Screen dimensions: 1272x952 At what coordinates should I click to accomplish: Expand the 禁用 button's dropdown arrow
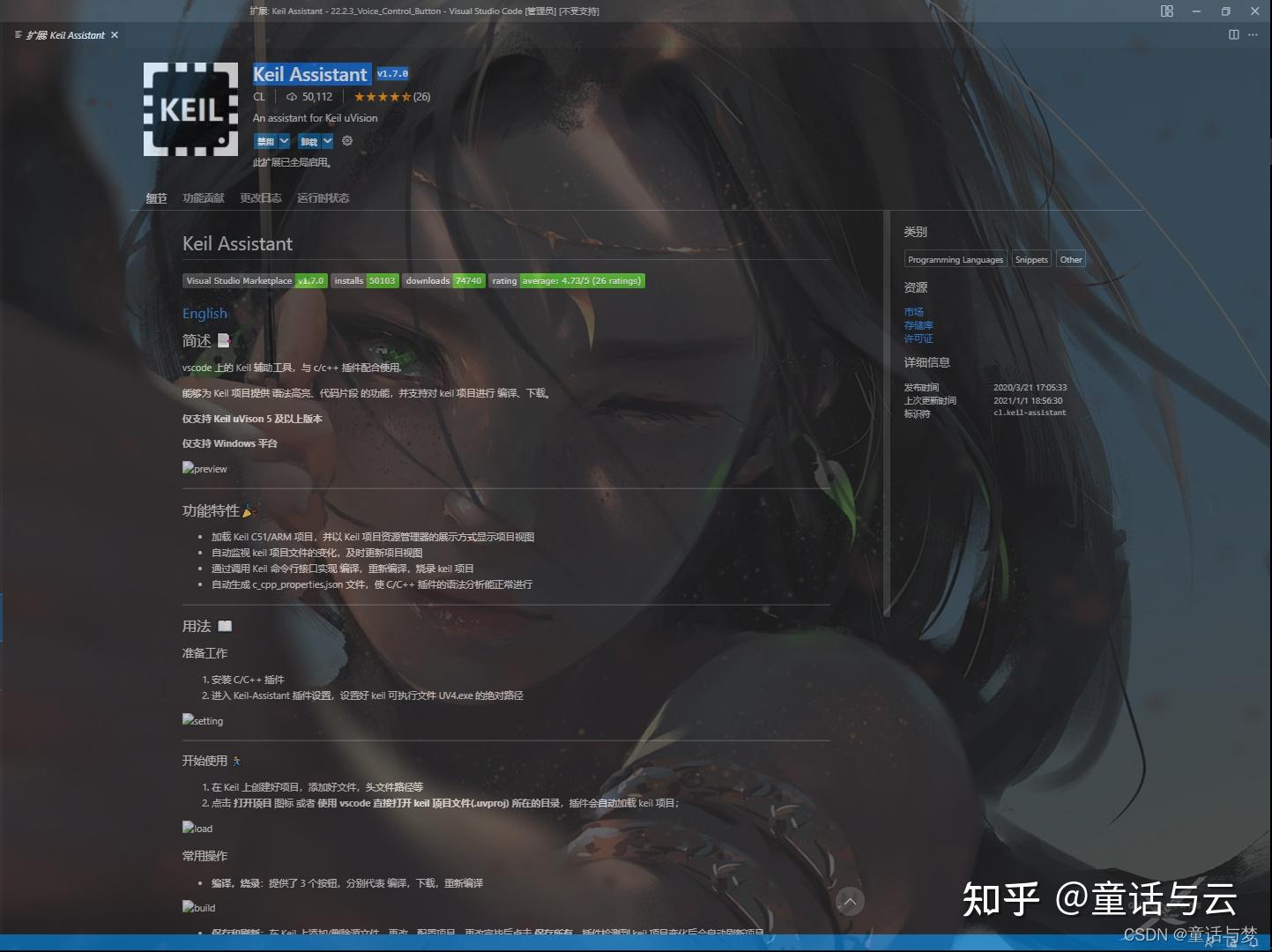[284, 140]
